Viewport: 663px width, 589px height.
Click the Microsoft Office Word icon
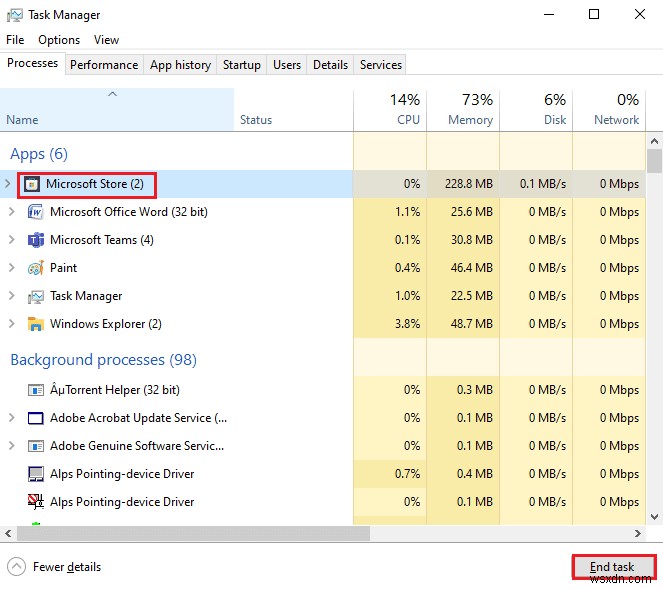tap(36, 212)
